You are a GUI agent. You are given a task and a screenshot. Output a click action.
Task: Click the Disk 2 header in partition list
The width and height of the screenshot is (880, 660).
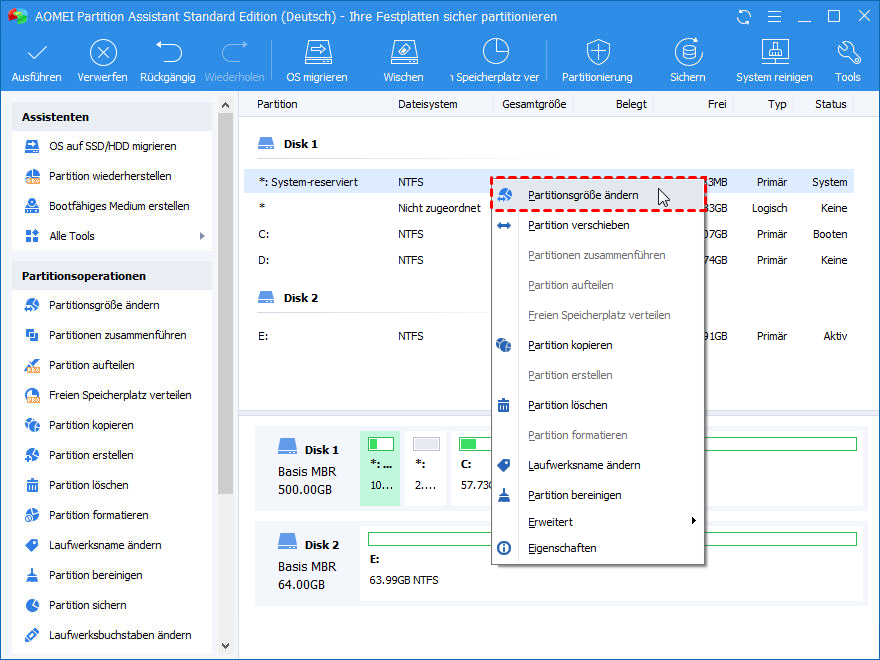click(288, 298)
